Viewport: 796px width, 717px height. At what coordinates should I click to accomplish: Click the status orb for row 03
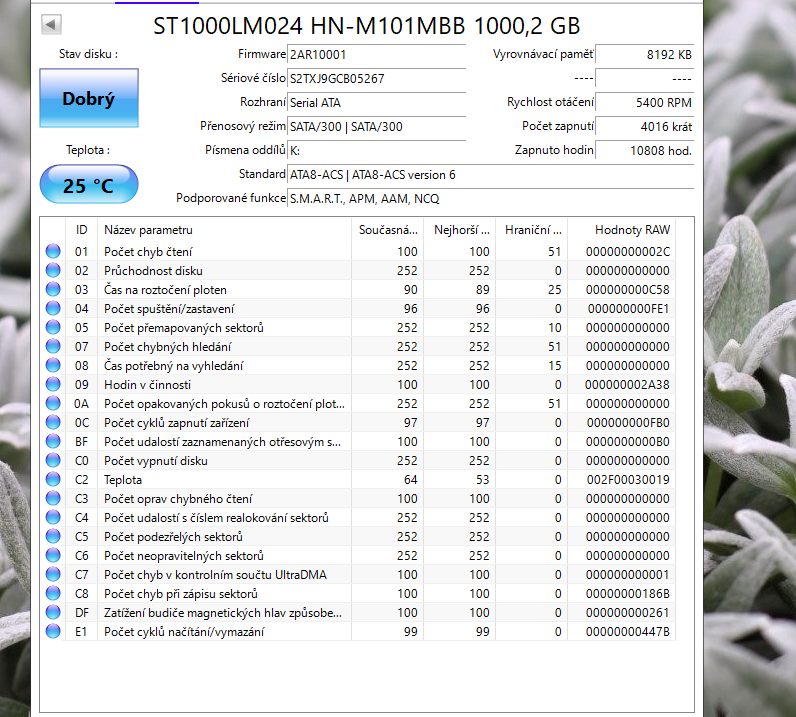[53, 289]
